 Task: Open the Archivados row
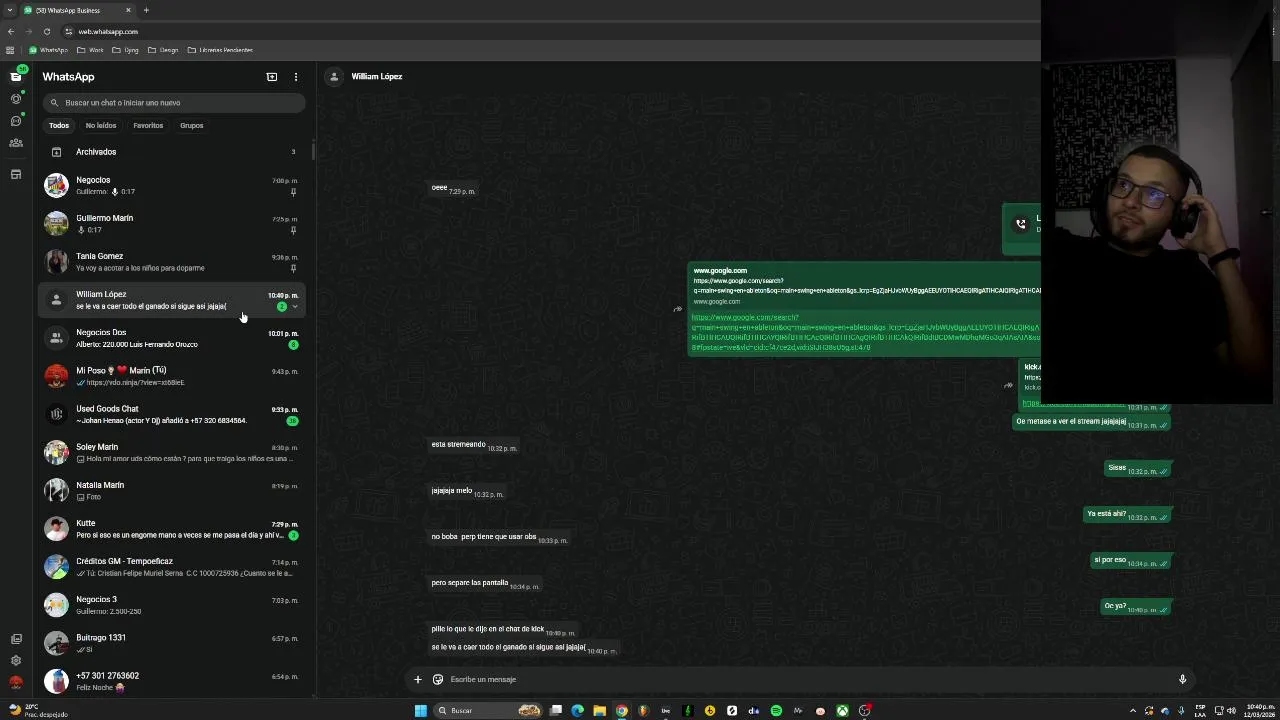[x=174, y=152]
